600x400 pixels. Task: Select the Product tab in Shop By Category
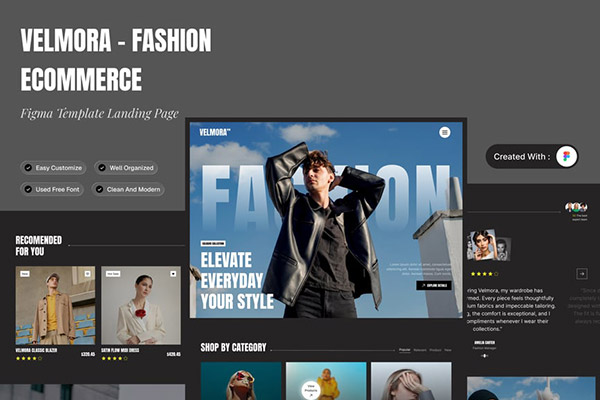coord(435,350)
